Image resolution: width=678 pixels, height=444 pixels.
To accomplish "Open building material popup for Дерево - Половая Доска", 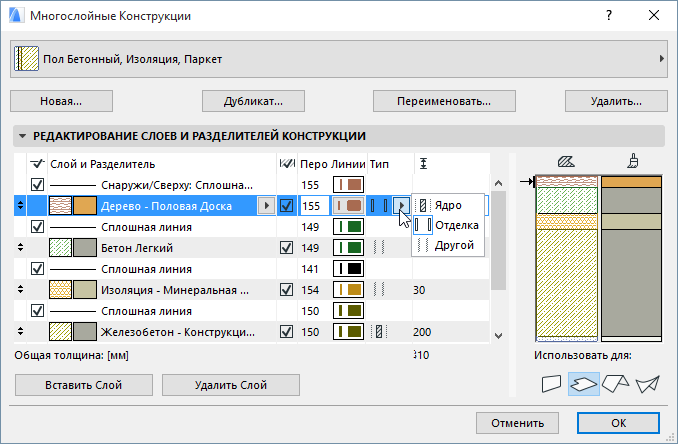I will point(266,206).
